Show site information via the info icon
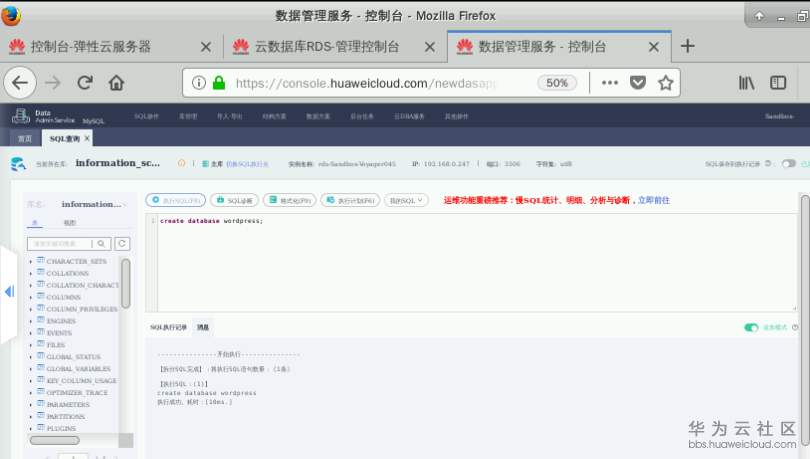This screenshot has height=459, width=810. (x=199, y=83)
